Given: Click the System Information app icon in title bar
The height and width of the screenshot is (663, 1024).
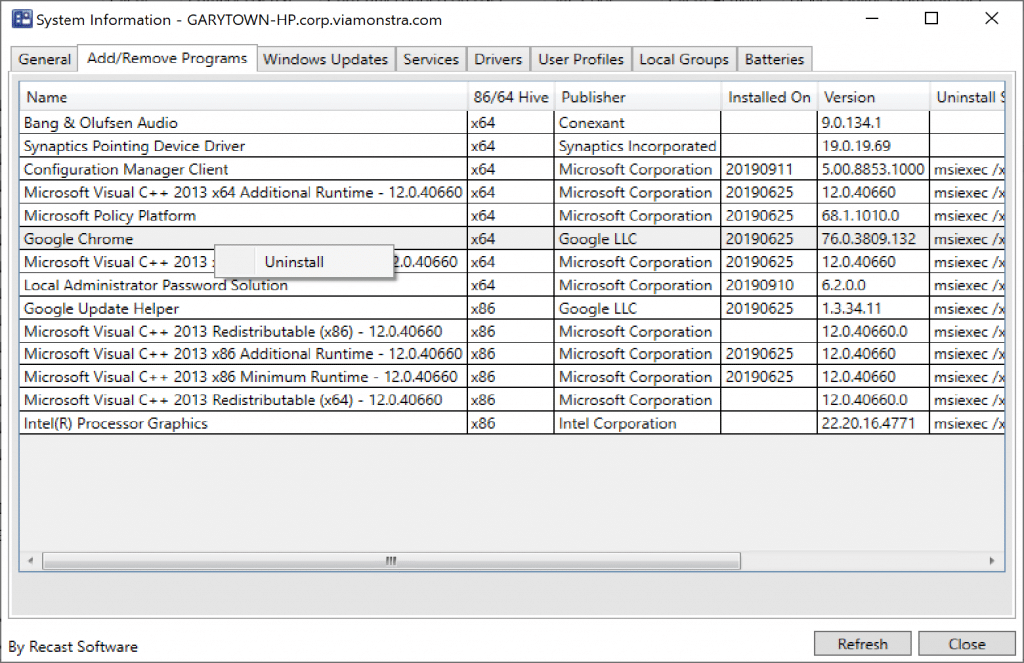Looking at the screenshot, I should (x=21, y=19).
